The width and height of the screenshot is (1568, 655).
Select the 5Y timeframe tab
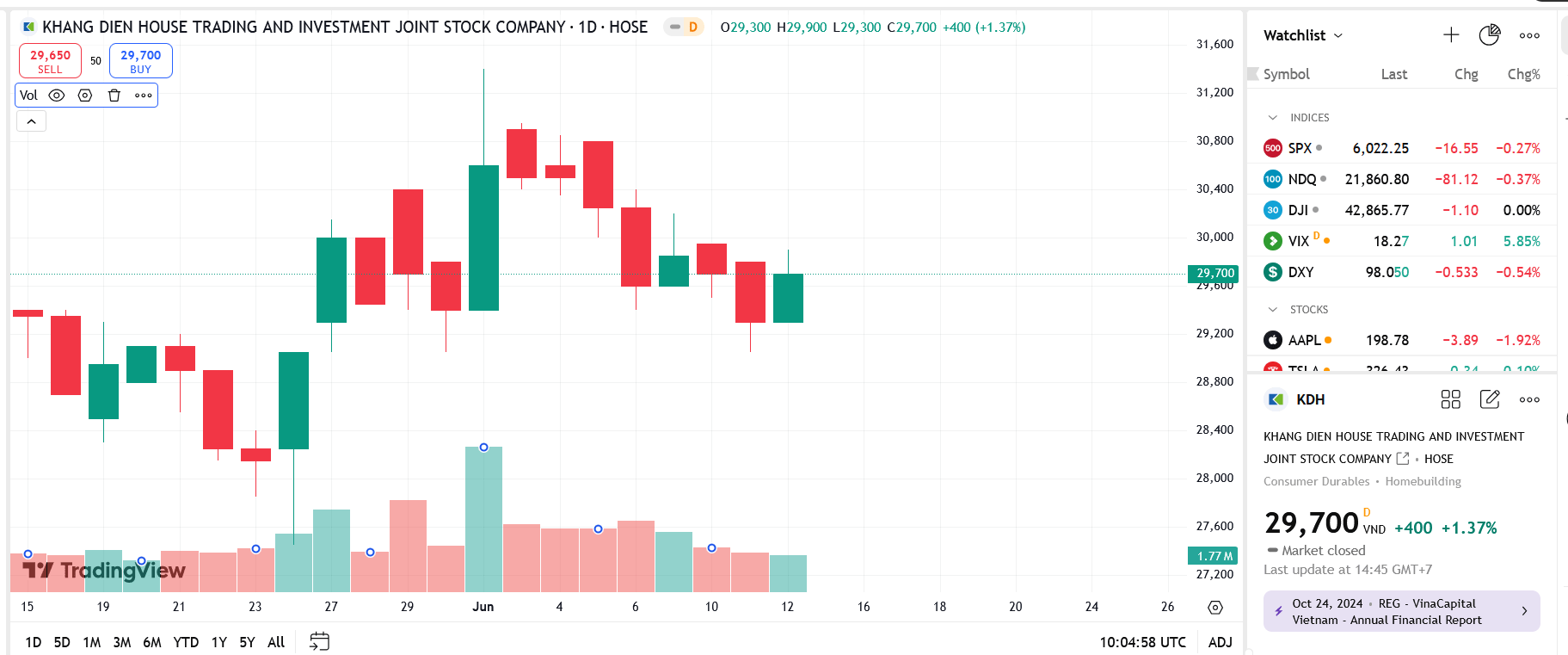246,641
